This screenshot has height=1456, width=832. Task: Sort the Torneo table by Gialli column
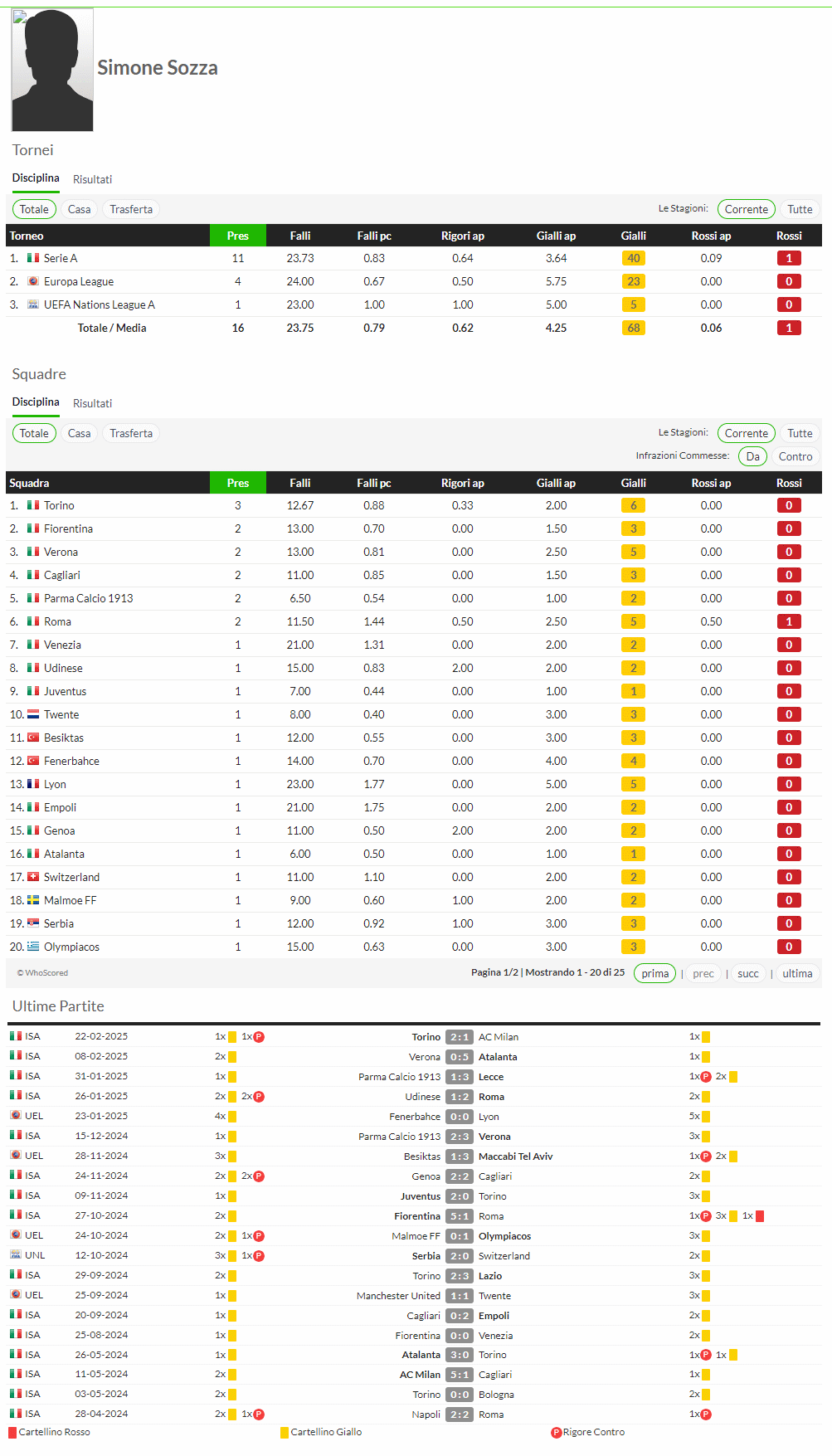click(633, 236)
